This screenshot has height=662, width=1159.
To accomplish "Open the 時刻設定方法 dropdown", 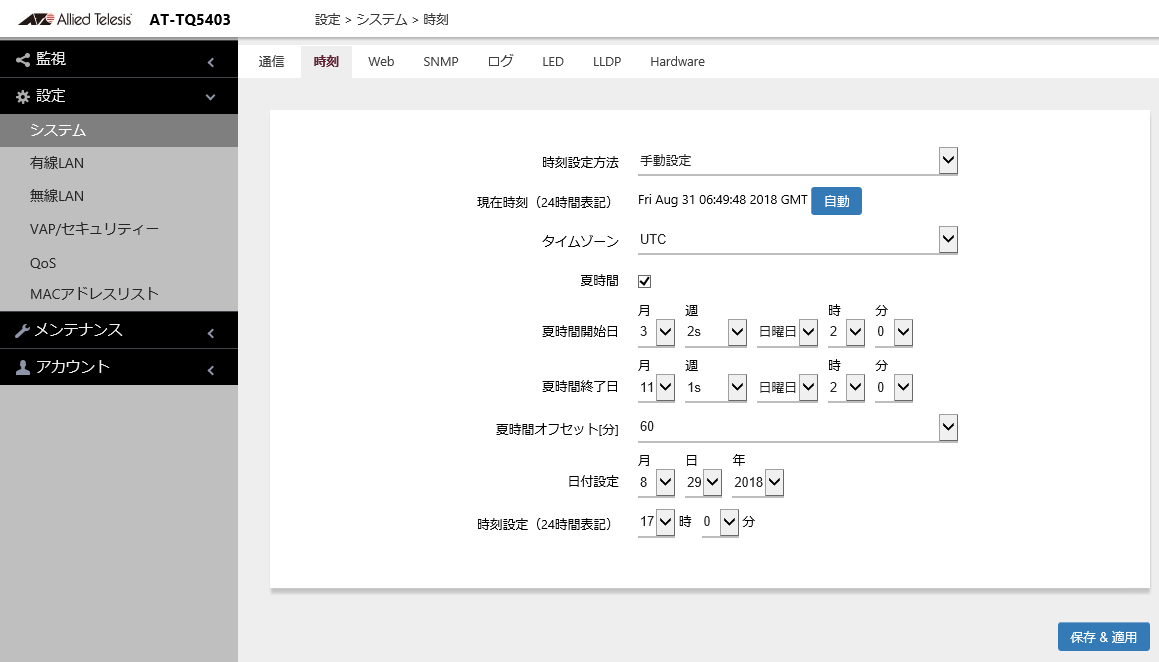I will (948, 161).
